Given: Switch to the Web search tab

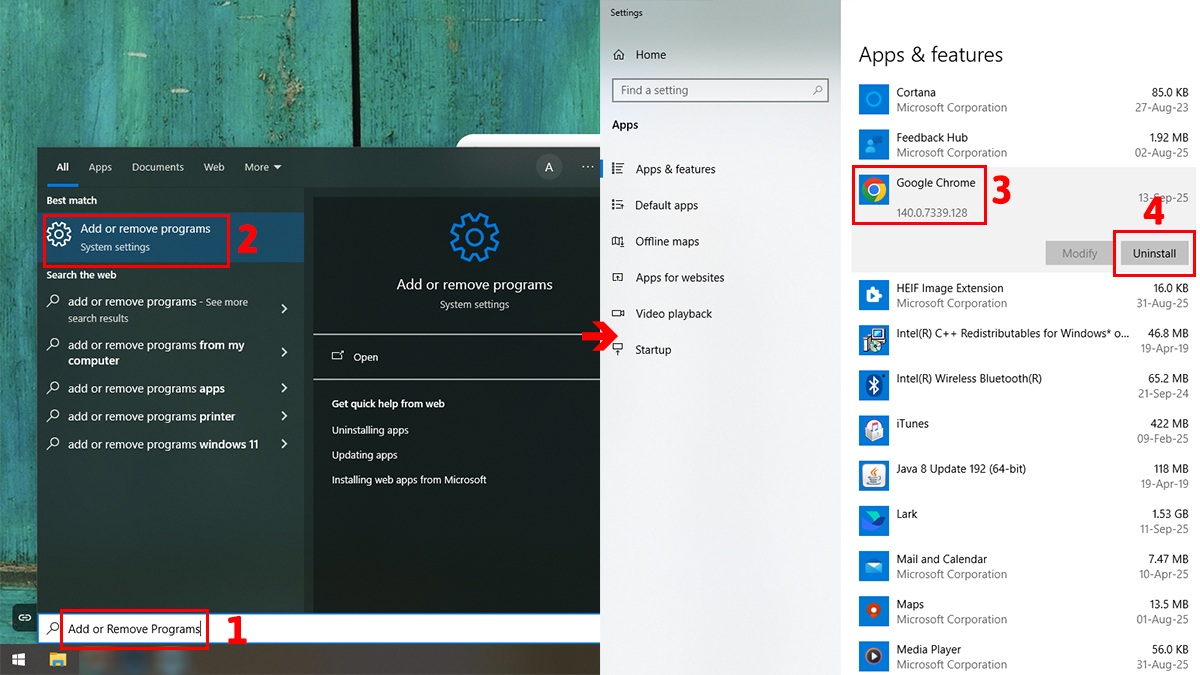Looking at the screenshot, I should point(214,167).
